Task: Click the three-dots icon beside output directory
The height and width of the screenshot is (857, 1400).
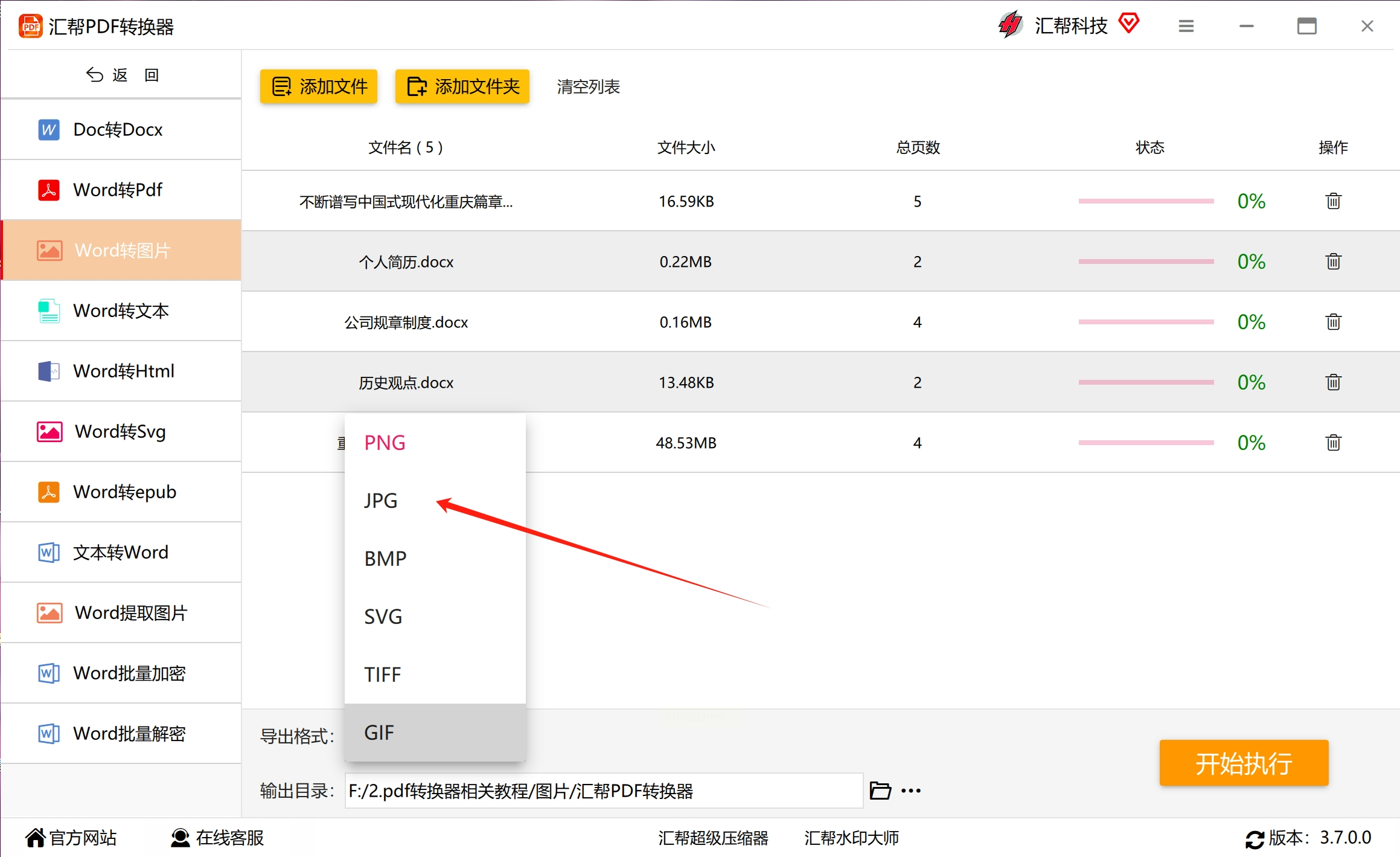Action: point(910,791)
